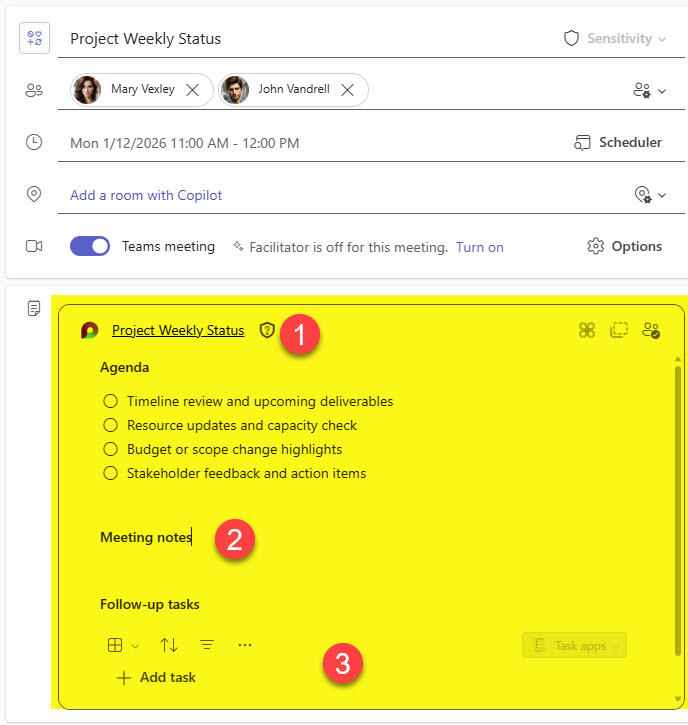Click the Sensitivity shield icon

click(x=571, y=38)
